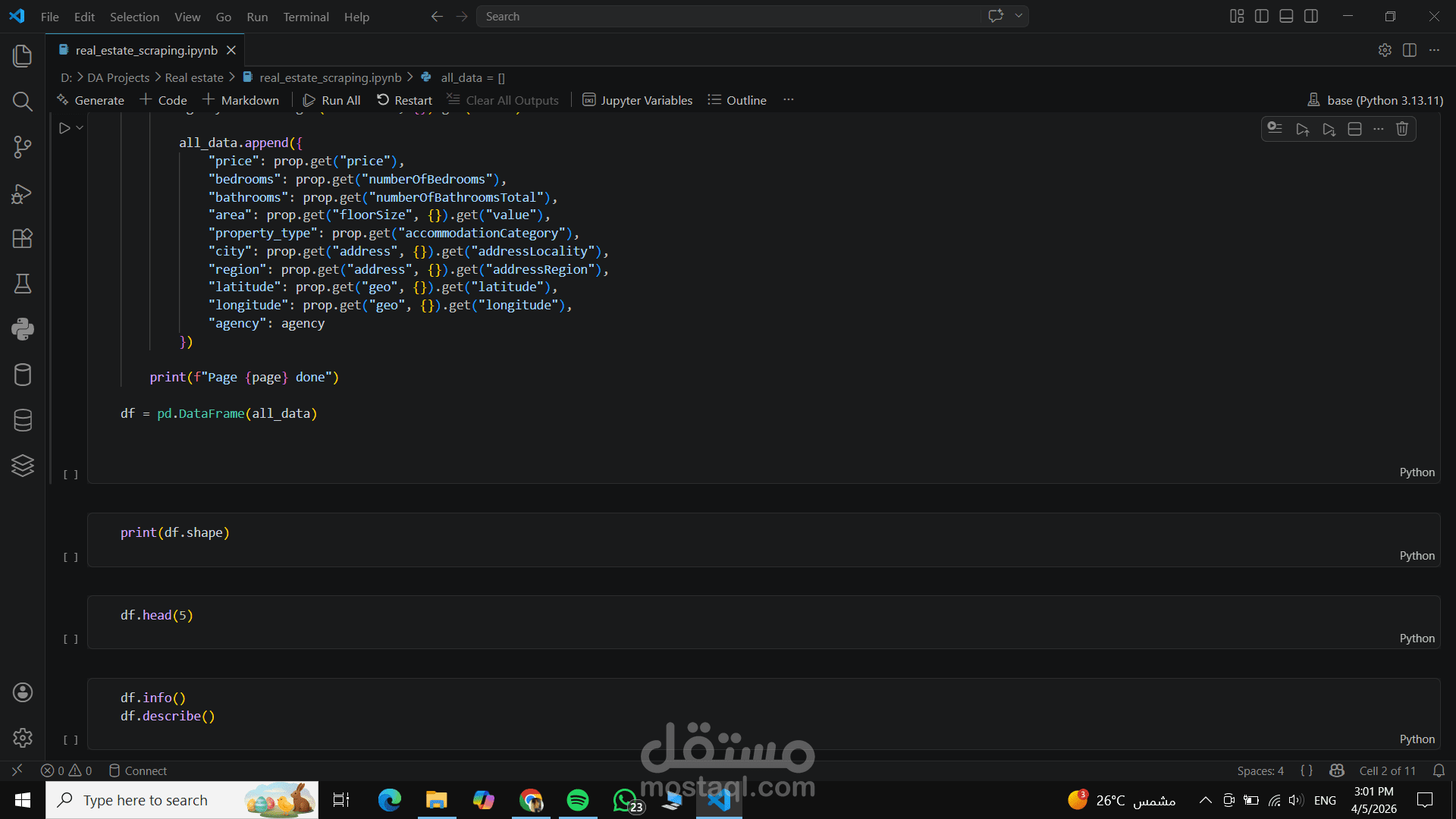Click Execute Above Cells icon

click(1302, 129)
